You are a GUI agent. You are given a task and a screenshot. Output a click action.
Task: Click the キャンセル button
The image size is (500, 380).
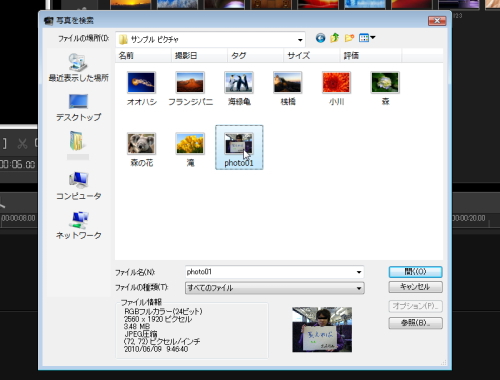pyautogui.click(x=415, y=287)
